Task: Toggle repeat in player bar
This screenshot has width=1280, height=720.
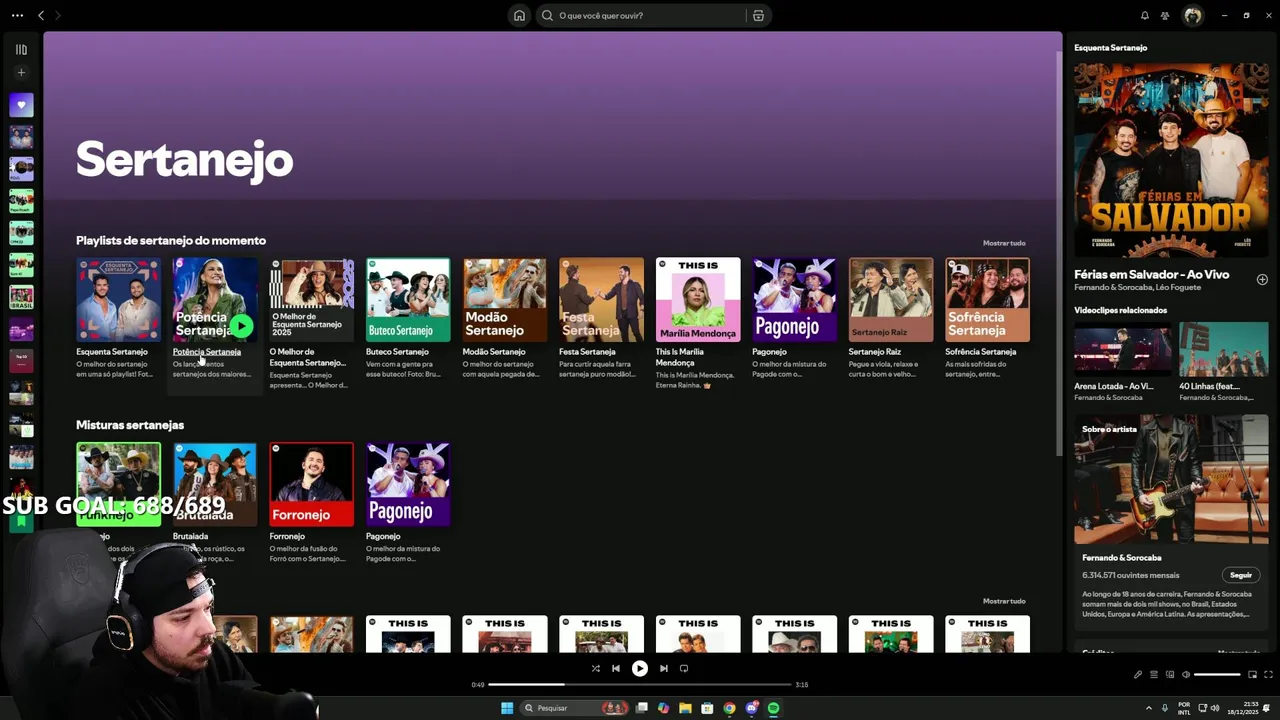Action: pos(684,668)
